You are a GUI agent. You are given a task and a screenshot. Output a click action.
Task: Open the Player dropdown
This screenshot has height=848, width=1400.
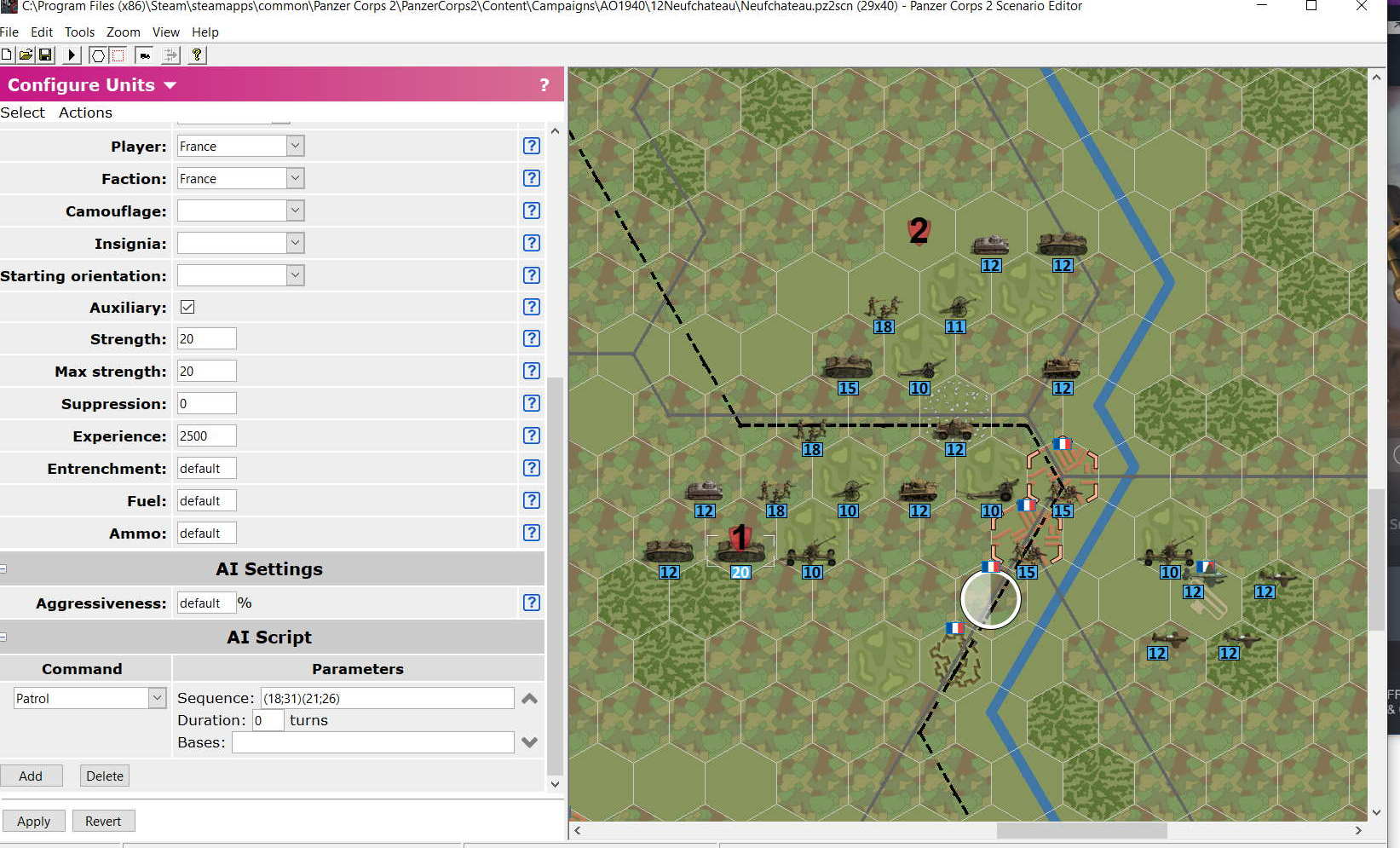click(x=295, y=146)
